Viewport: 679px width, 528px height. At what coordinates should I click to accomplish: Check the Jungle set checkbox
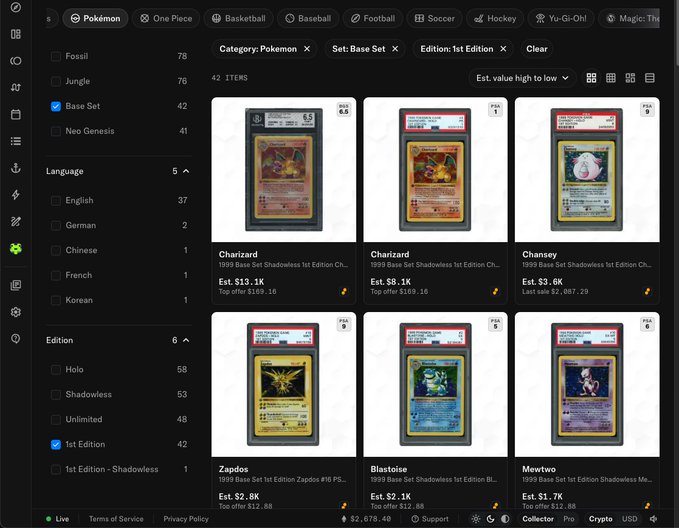[55, 81]
